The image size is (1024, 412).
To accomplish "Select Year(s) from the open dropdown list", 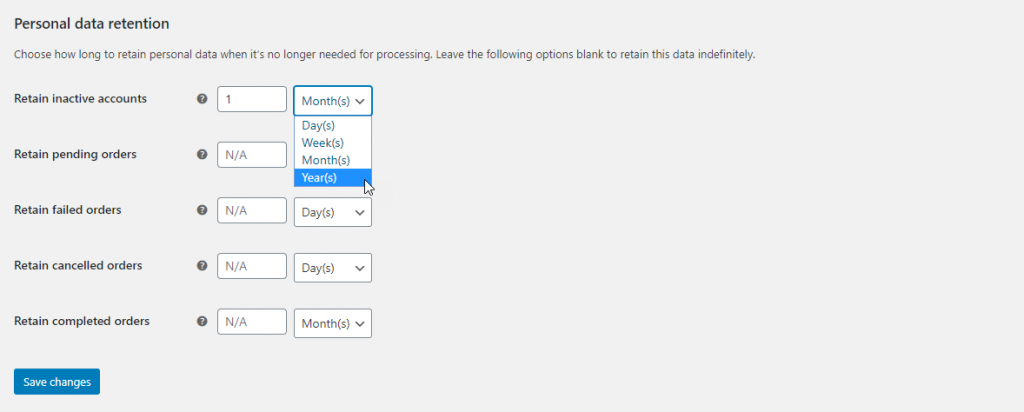I will click(x=333, y=178).
